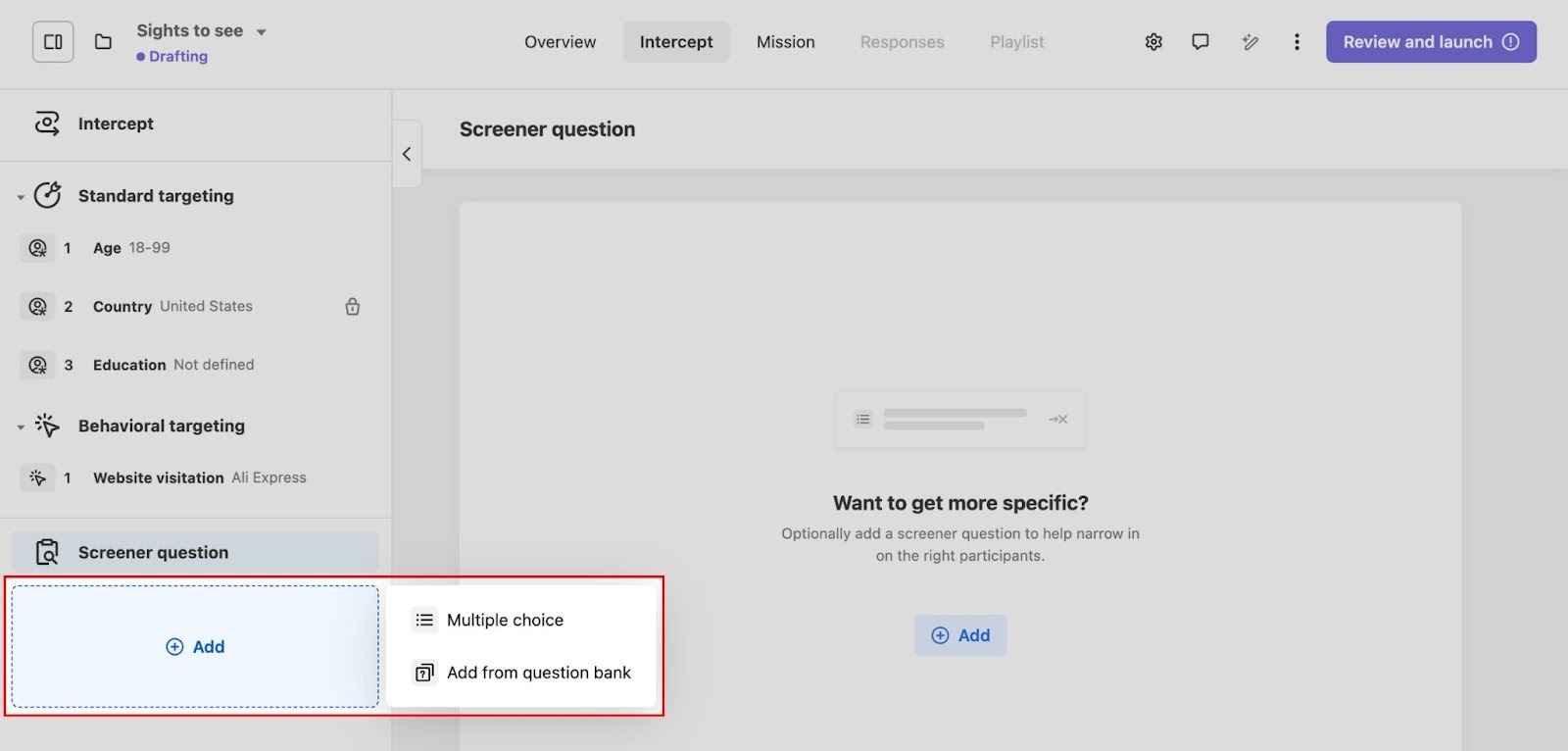Open the folder icon in header
The height and width of the screenshot is (751, 1568).
tap(103, 42)
